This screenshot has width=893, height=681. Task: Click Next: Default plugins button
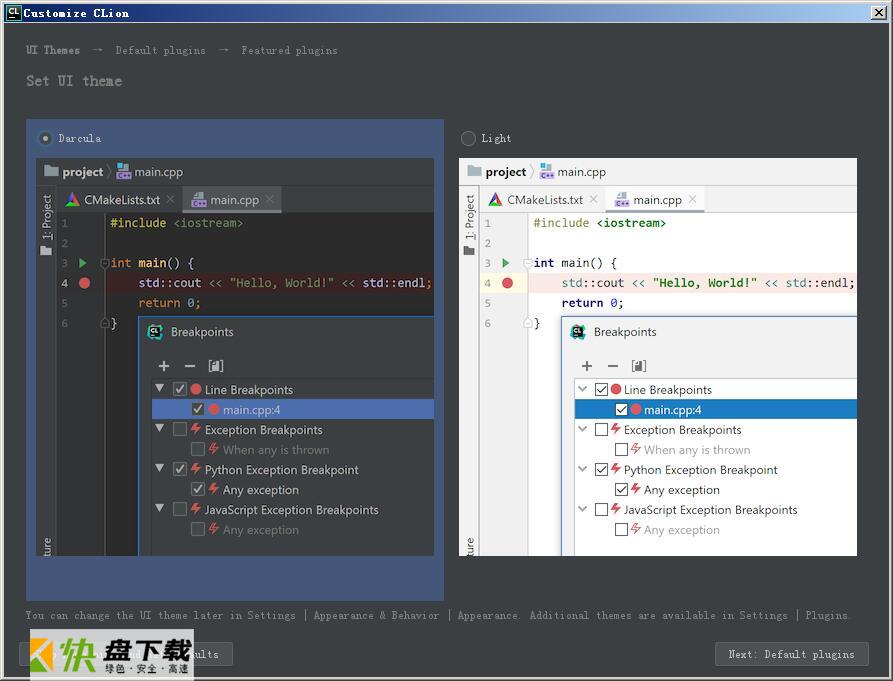click(792, 654)
